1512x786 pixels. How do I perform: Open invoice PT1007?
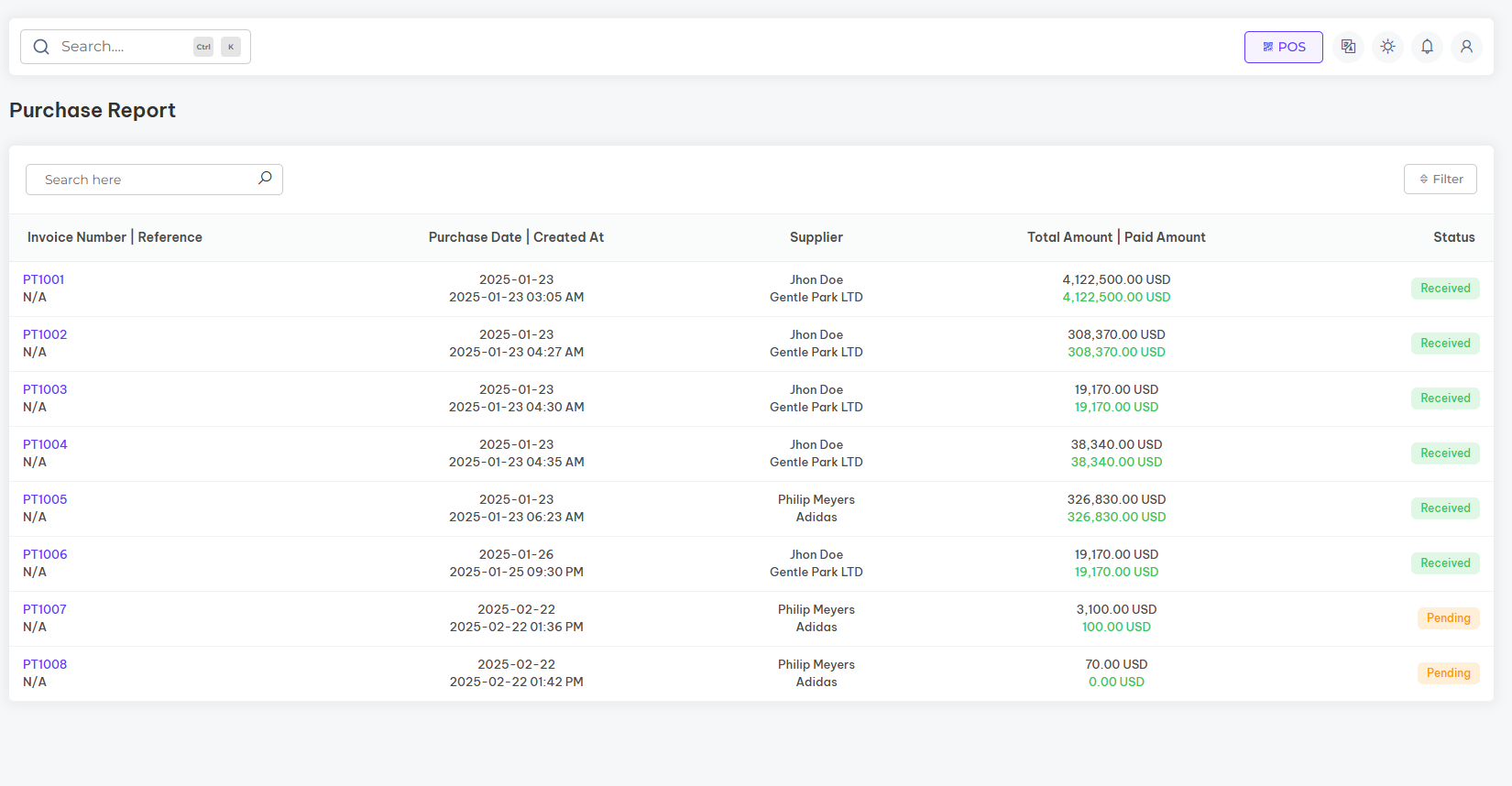pos(45,609)
